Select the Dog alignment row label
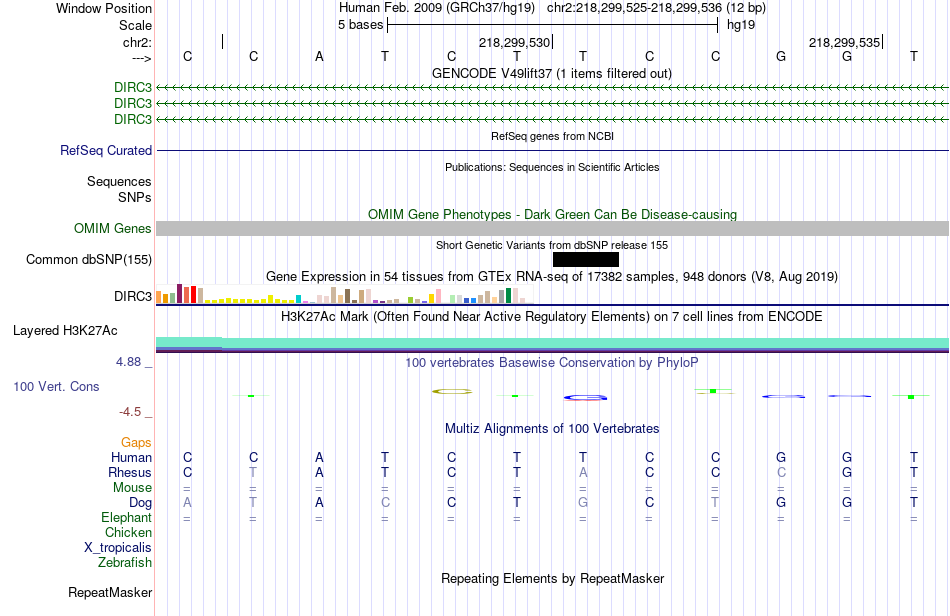 point(141,503)
